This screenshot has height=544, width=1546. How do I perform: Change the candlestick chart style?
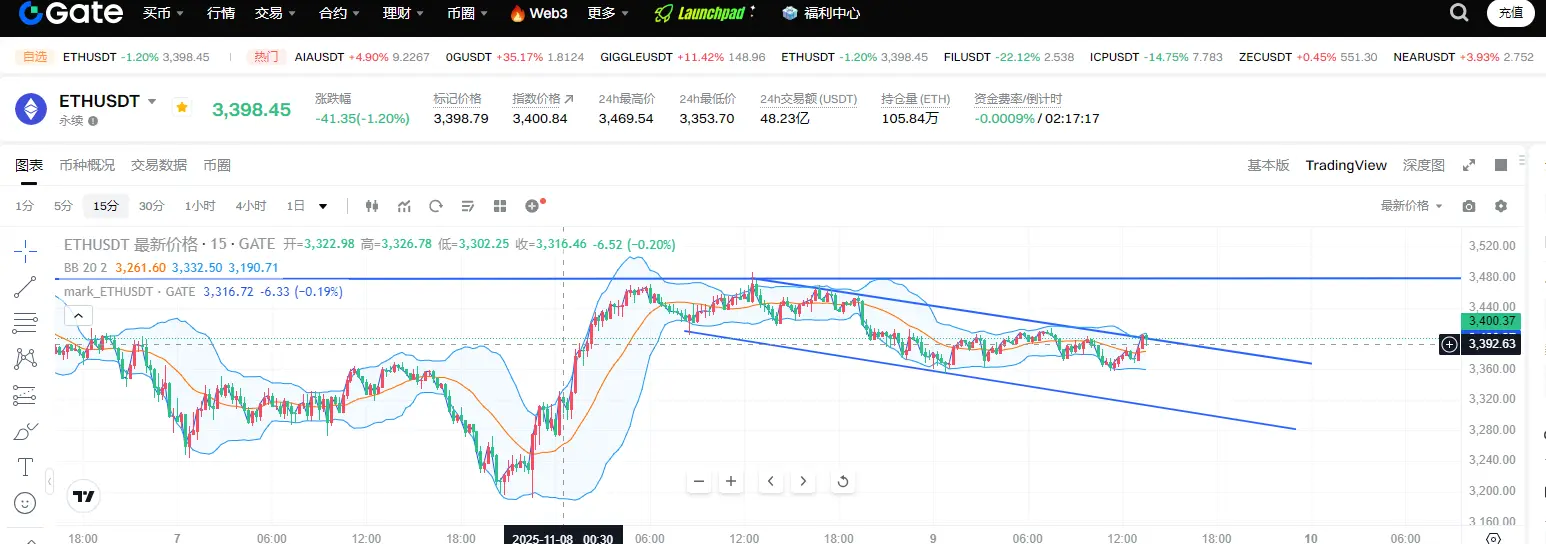pos(373,206)
